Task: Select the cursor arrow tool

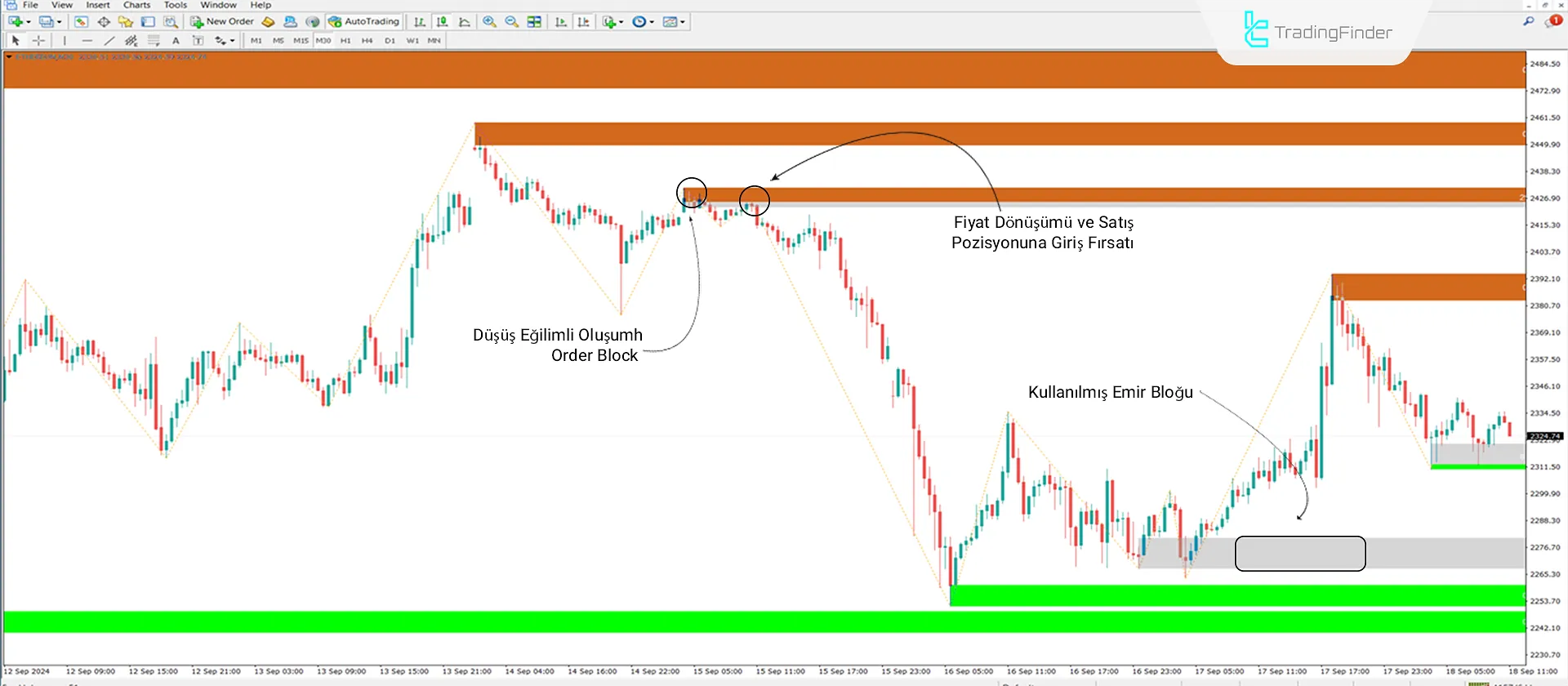Action: tap(16, 40)
